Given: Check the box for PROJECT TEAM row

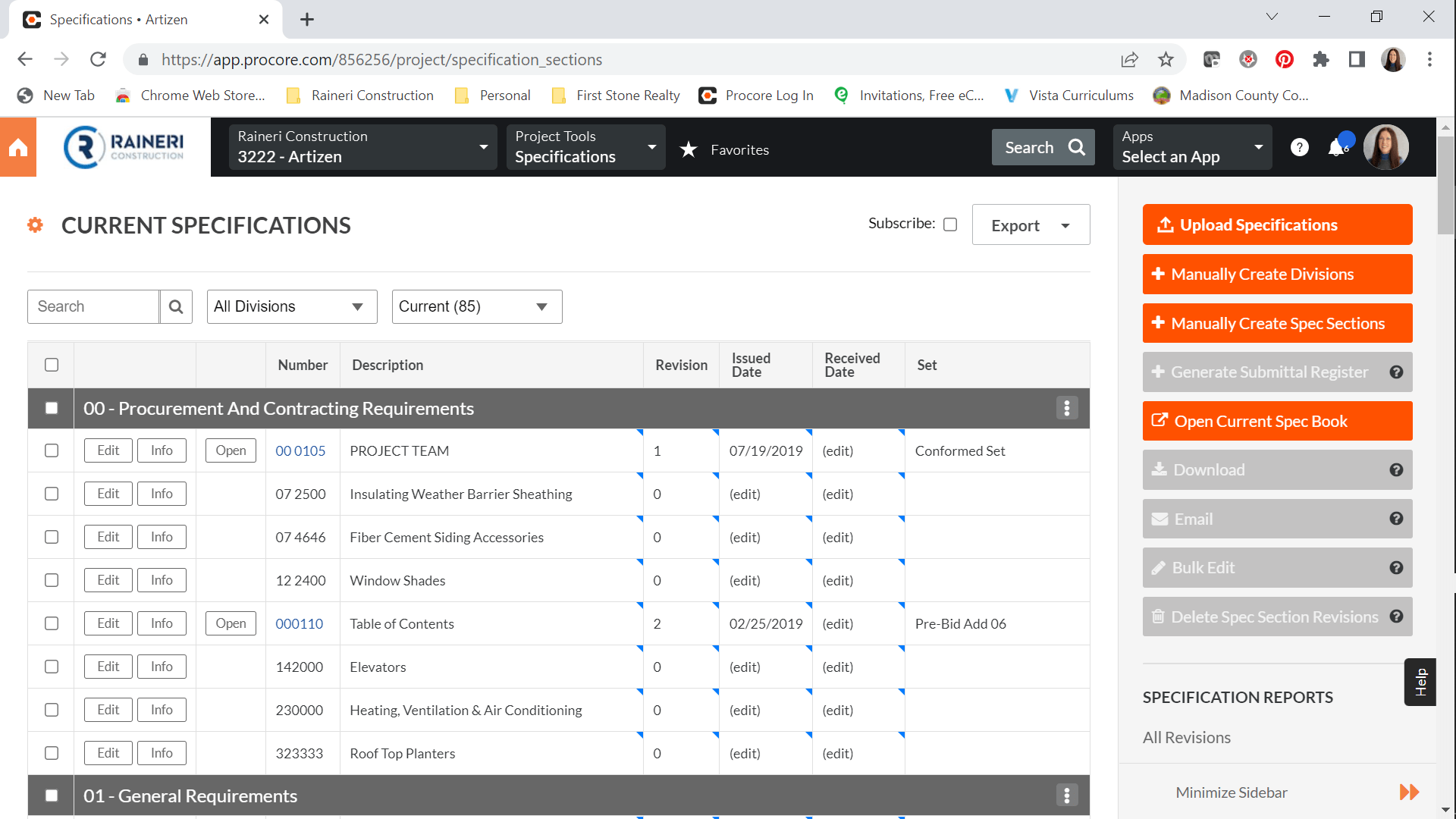Looking at the screenshot, I should pos(52,450).
